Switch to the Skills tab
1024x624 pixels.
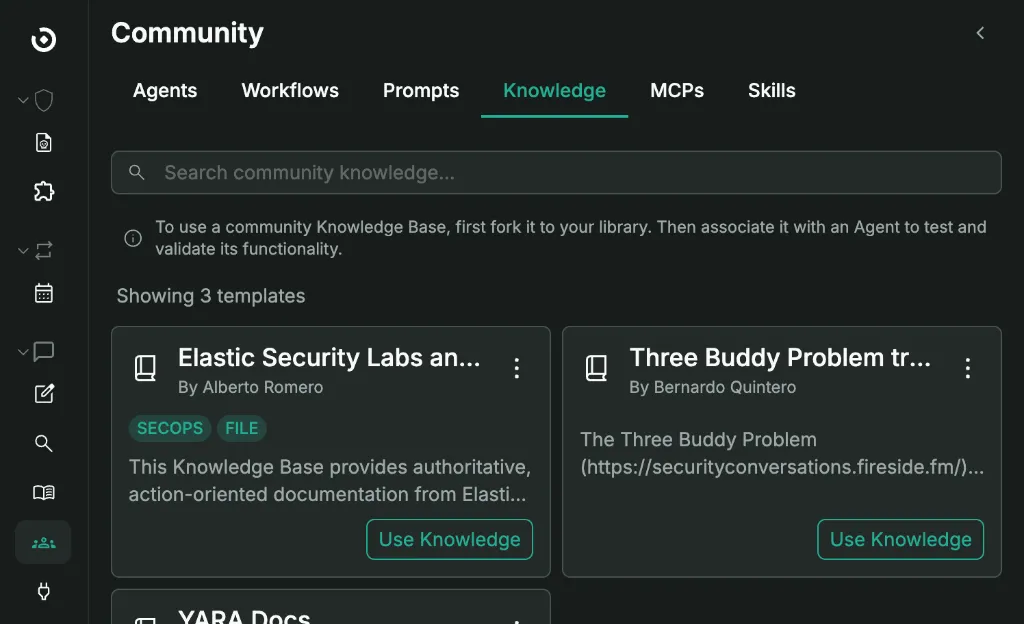pos(772,91)
